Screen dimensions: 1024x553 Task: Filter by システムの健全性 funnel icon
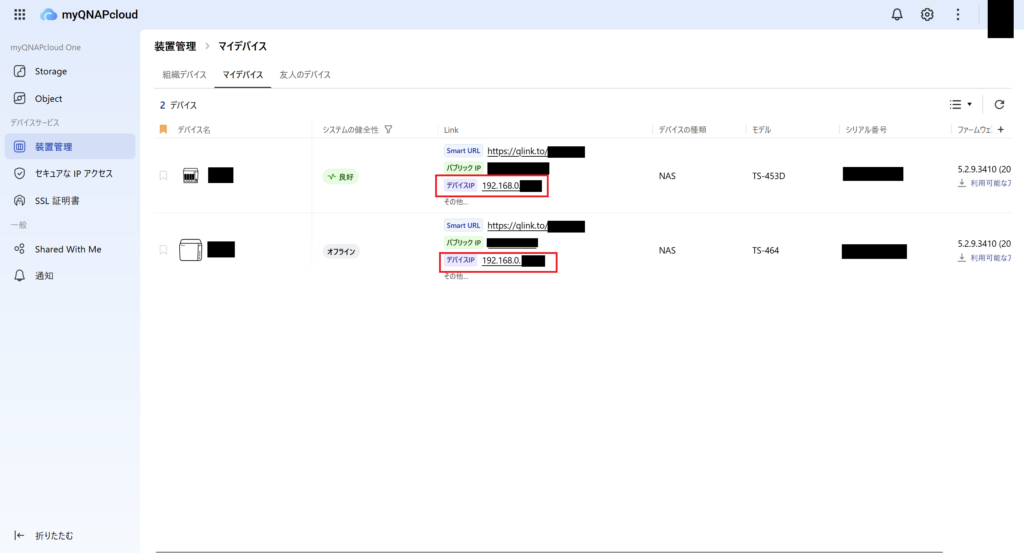point(389,129)
